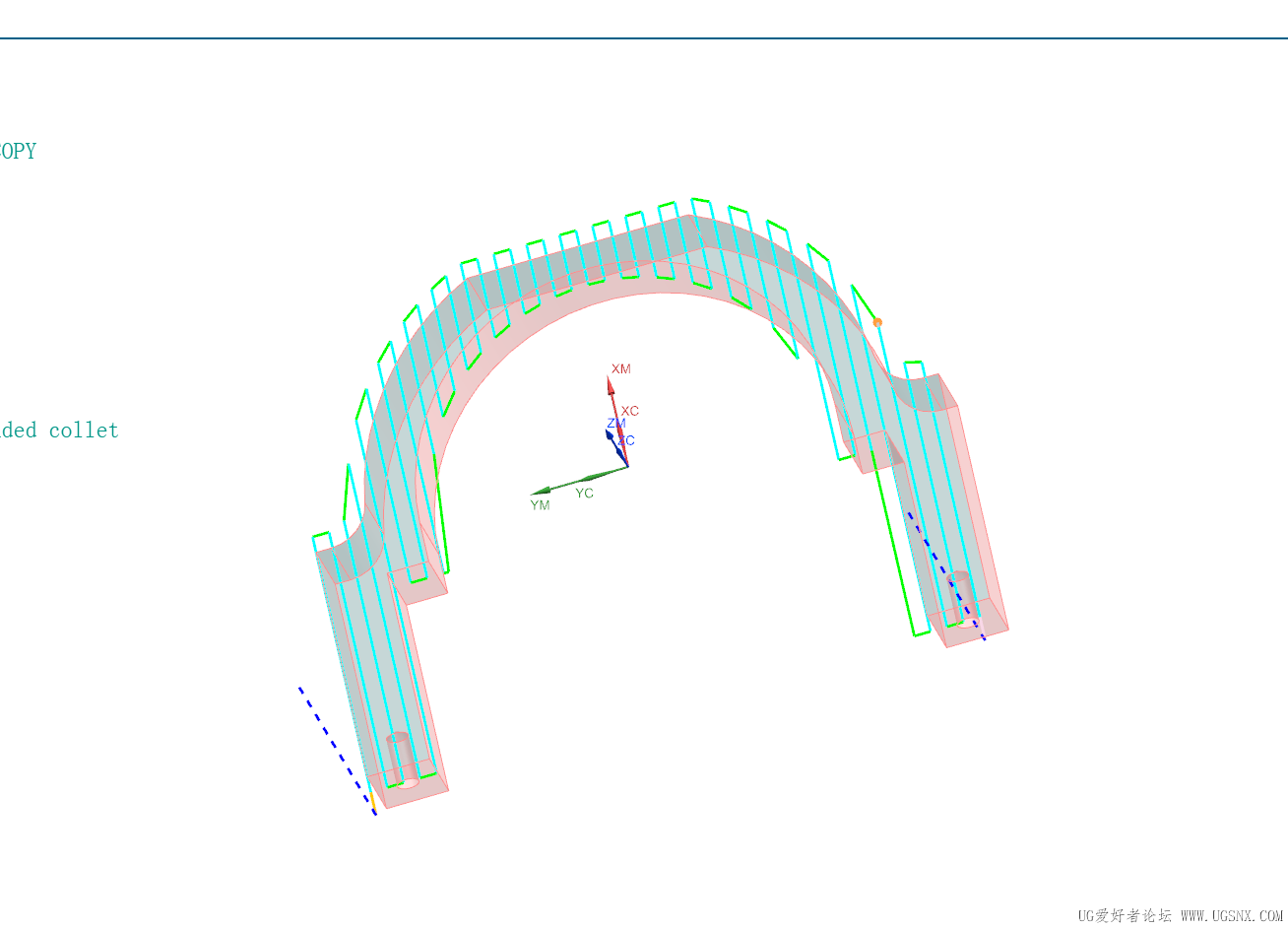Viewport: 1288px width, 928px height.
Task: Click the counterbore hole on the bottom-left leg
Action: (401, 759)
